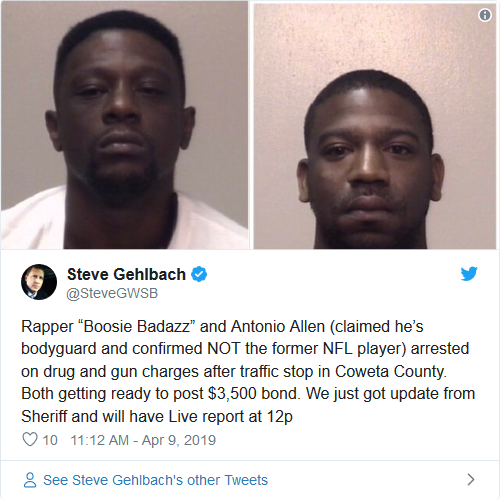Expand the chevron arrow at the footer

tap(471, 479)
